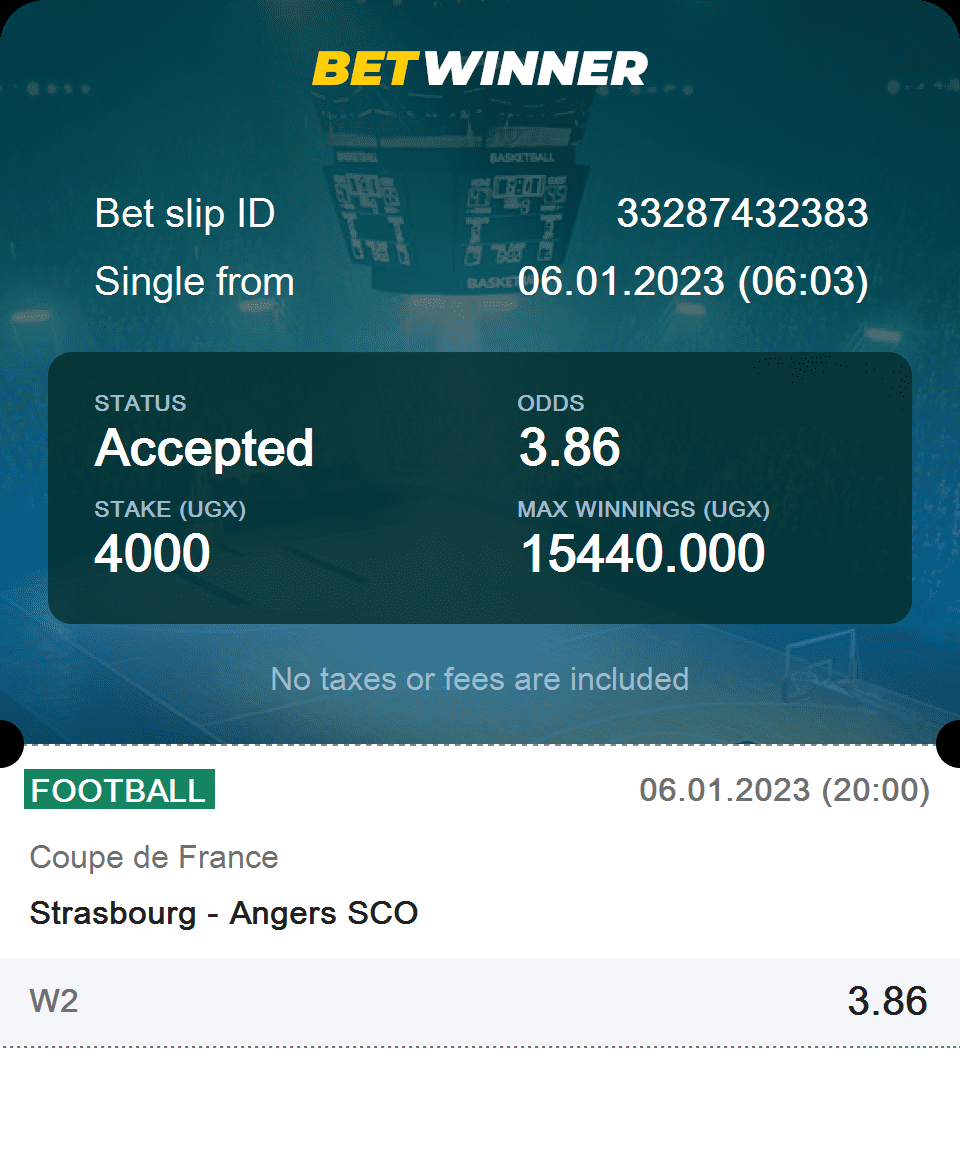Click the bet date 06.01.2023 (06:03)
This screenshot has width=960, height=1160.
coord(693,282)
